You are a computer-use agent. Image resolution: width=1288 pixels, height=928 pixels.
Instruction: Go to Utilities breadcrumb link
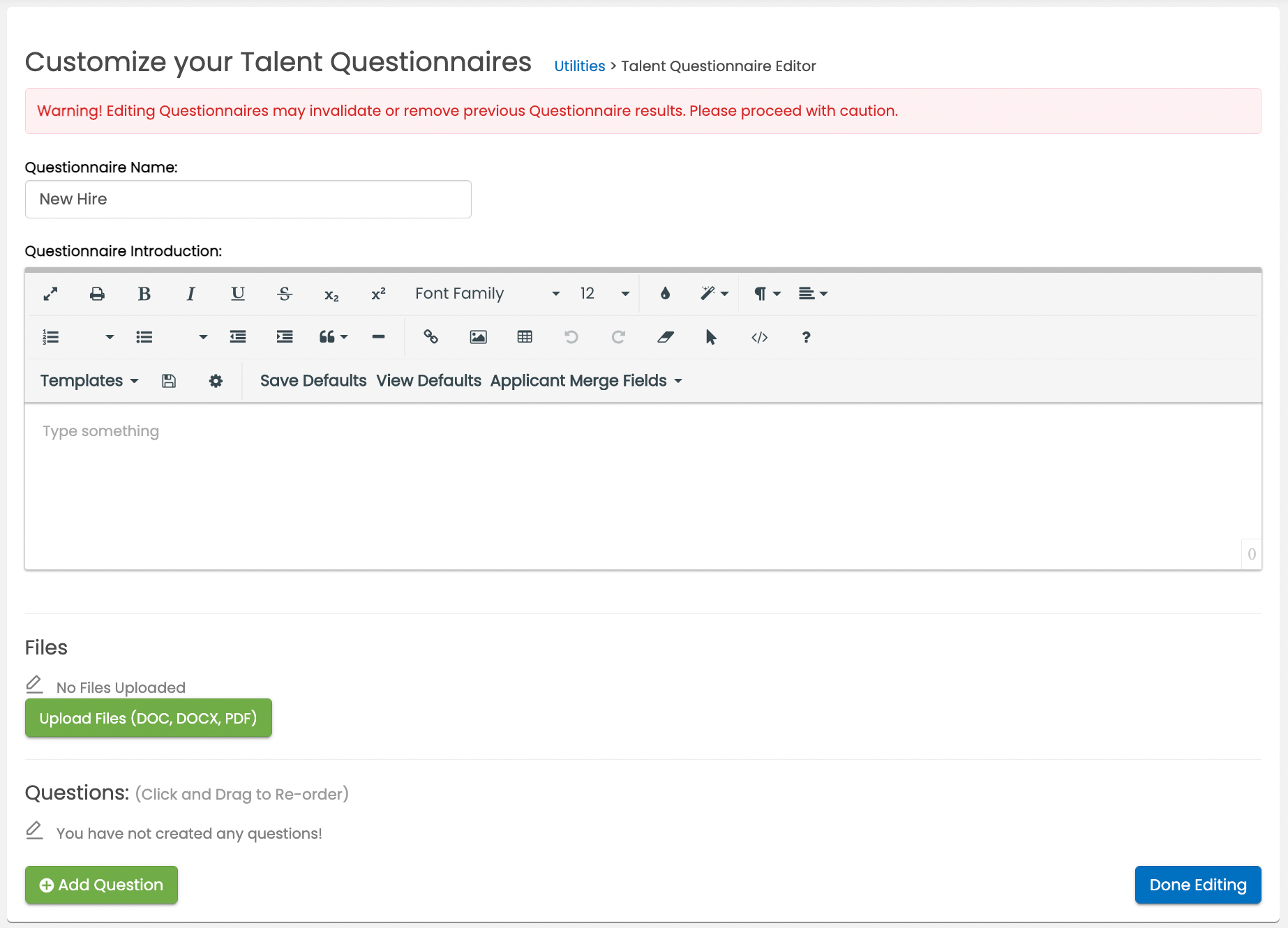coord(579,66)
